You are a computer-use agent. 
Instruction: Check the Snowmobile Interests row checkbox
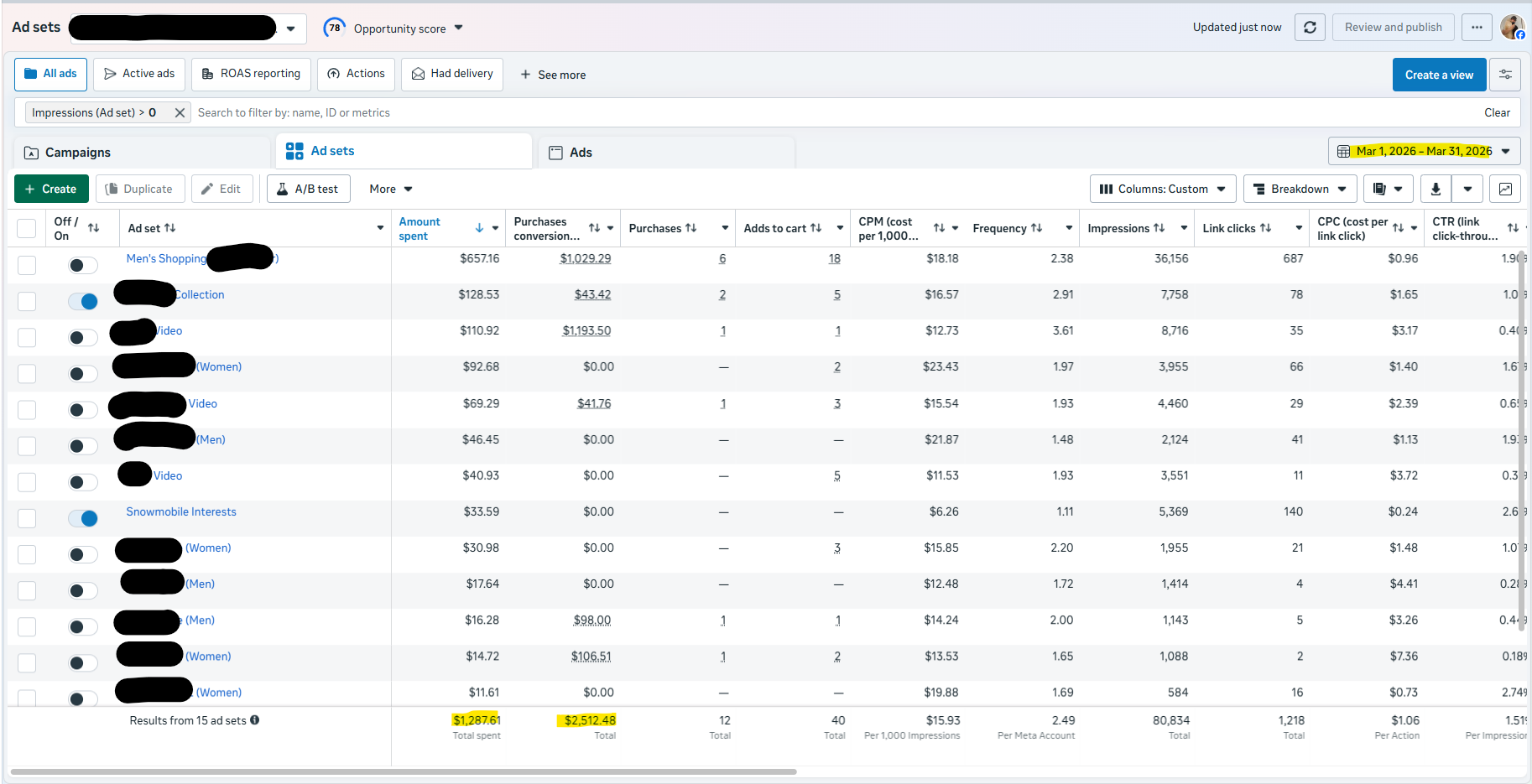click(x=27, y=518)
